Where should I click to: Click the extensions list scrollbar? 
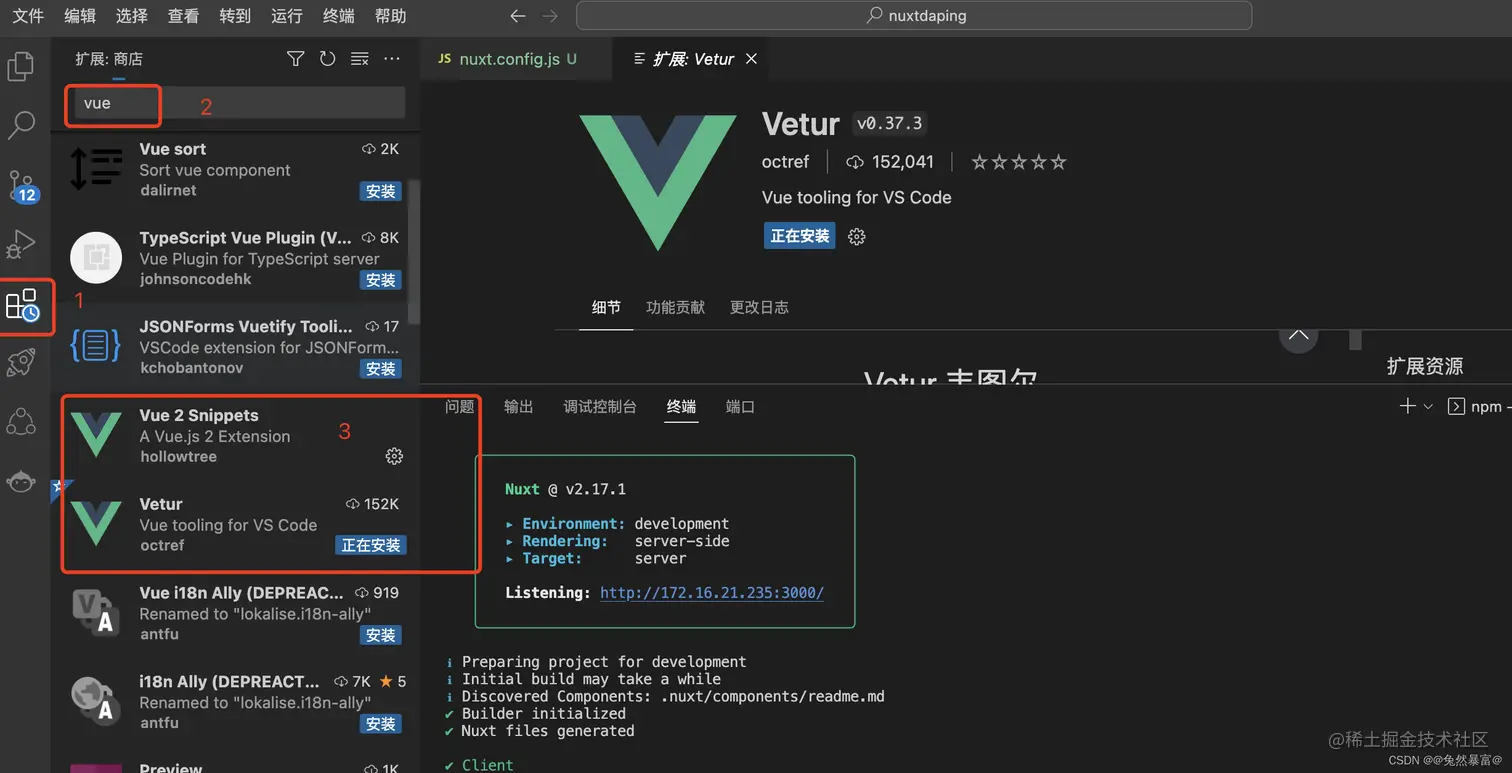click(415, 250)
